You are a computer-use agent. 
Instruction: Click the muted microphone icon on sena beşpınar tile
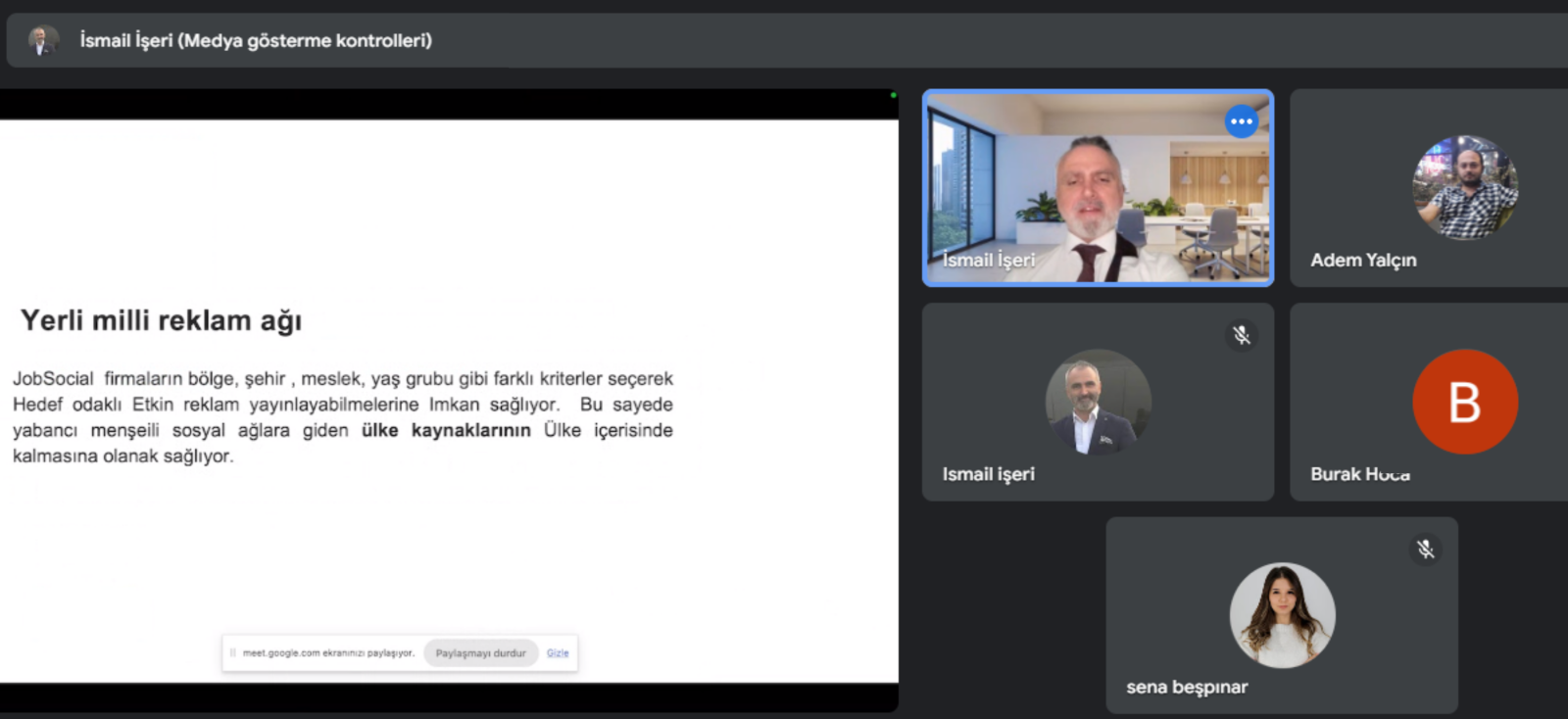pyautogui.click(x=1426, y=550)
